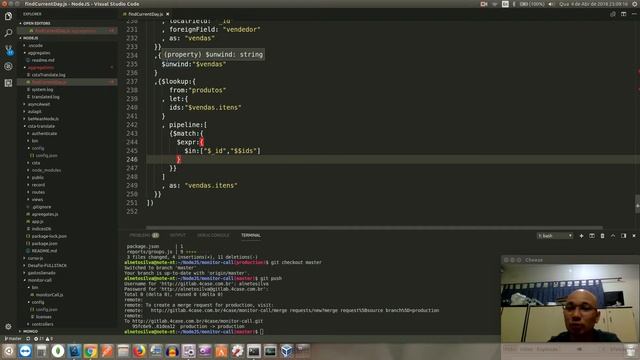Launch Google Chrome from the dock
The height and width of the screenshot is (360, 640).
coord(91,351)
